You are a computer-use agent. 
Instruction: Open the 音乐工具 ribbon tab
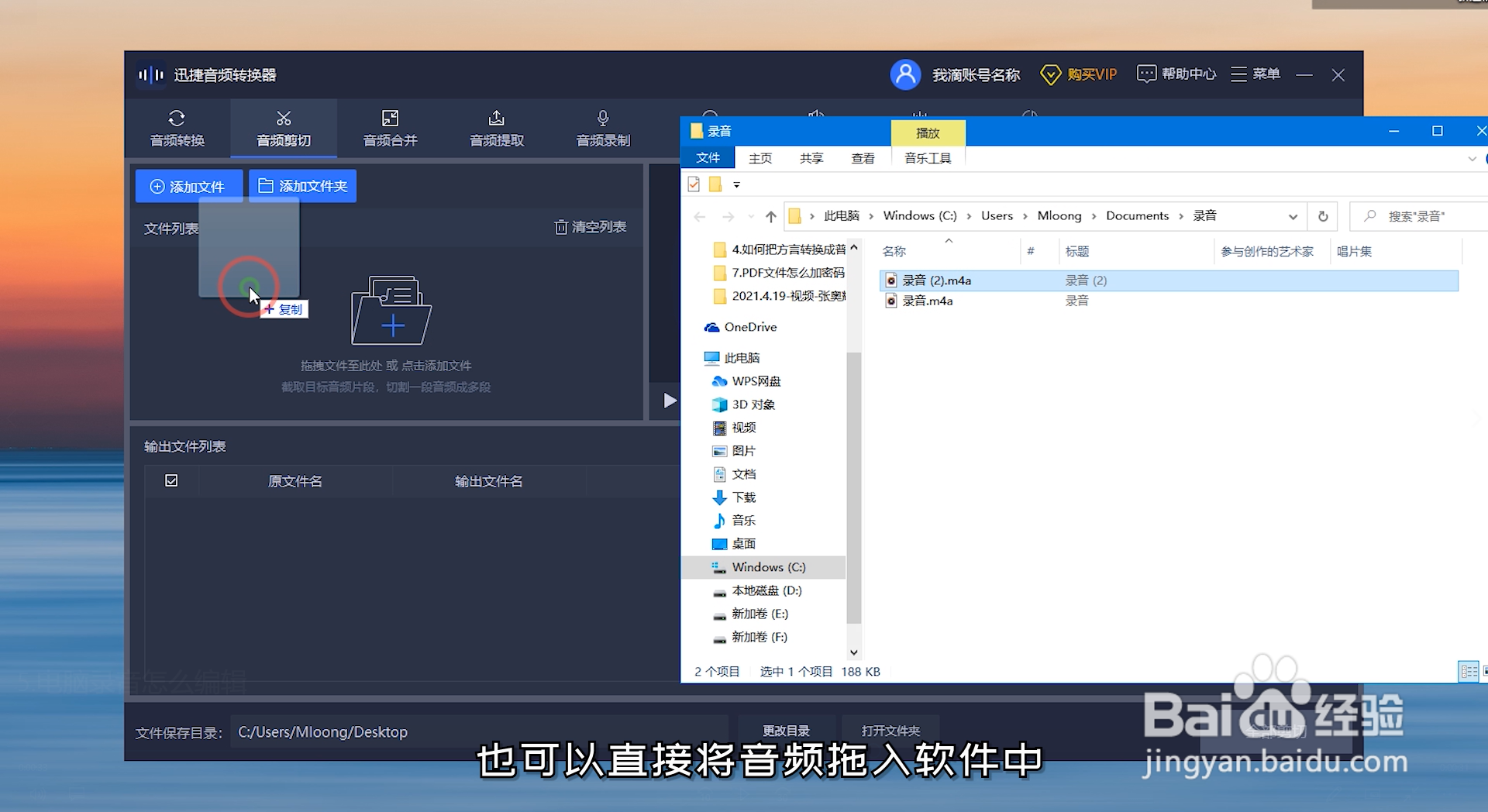tap(928, 158)
